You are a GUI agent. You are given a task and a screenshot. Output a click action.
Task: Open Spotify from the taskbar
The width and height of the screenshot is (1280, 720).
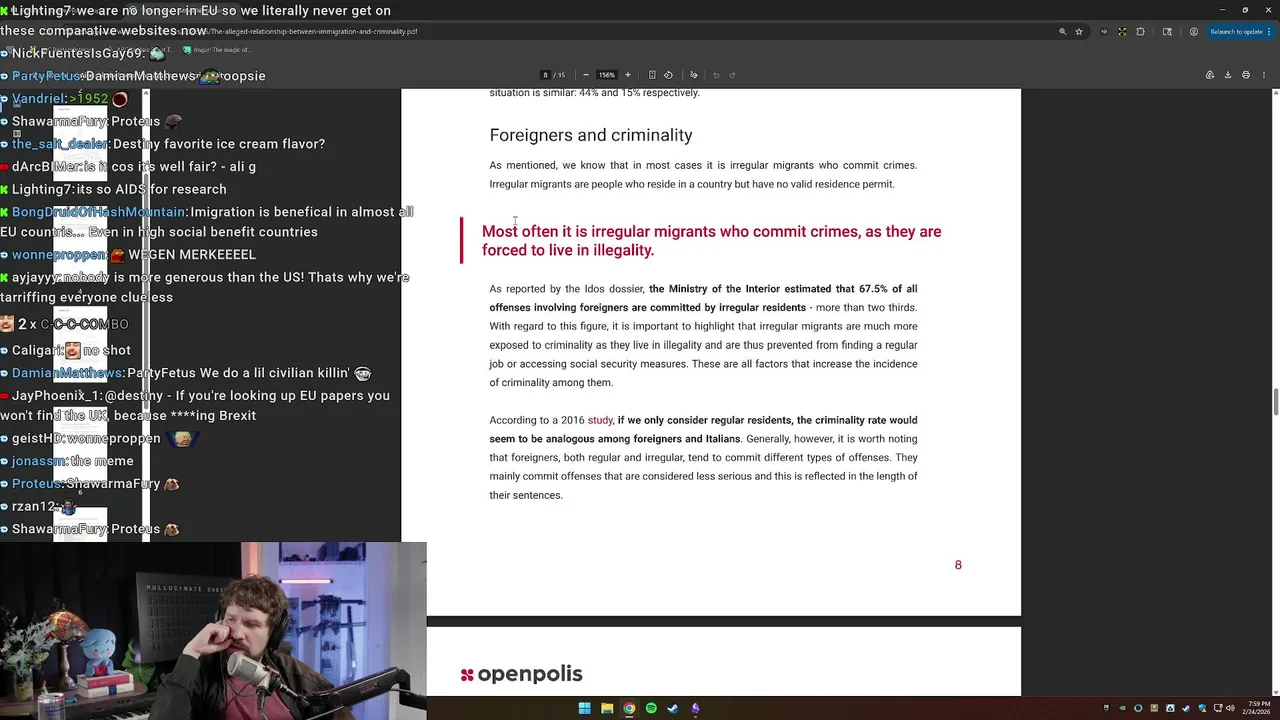(651, 708)
